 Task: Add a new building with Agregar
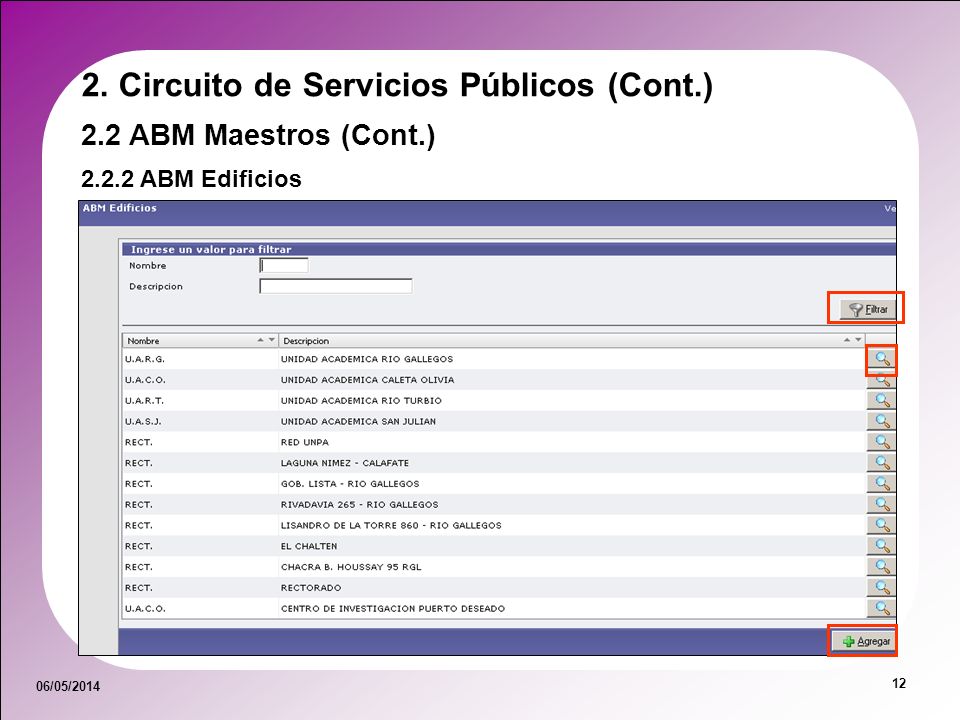[x=866, y=642]
